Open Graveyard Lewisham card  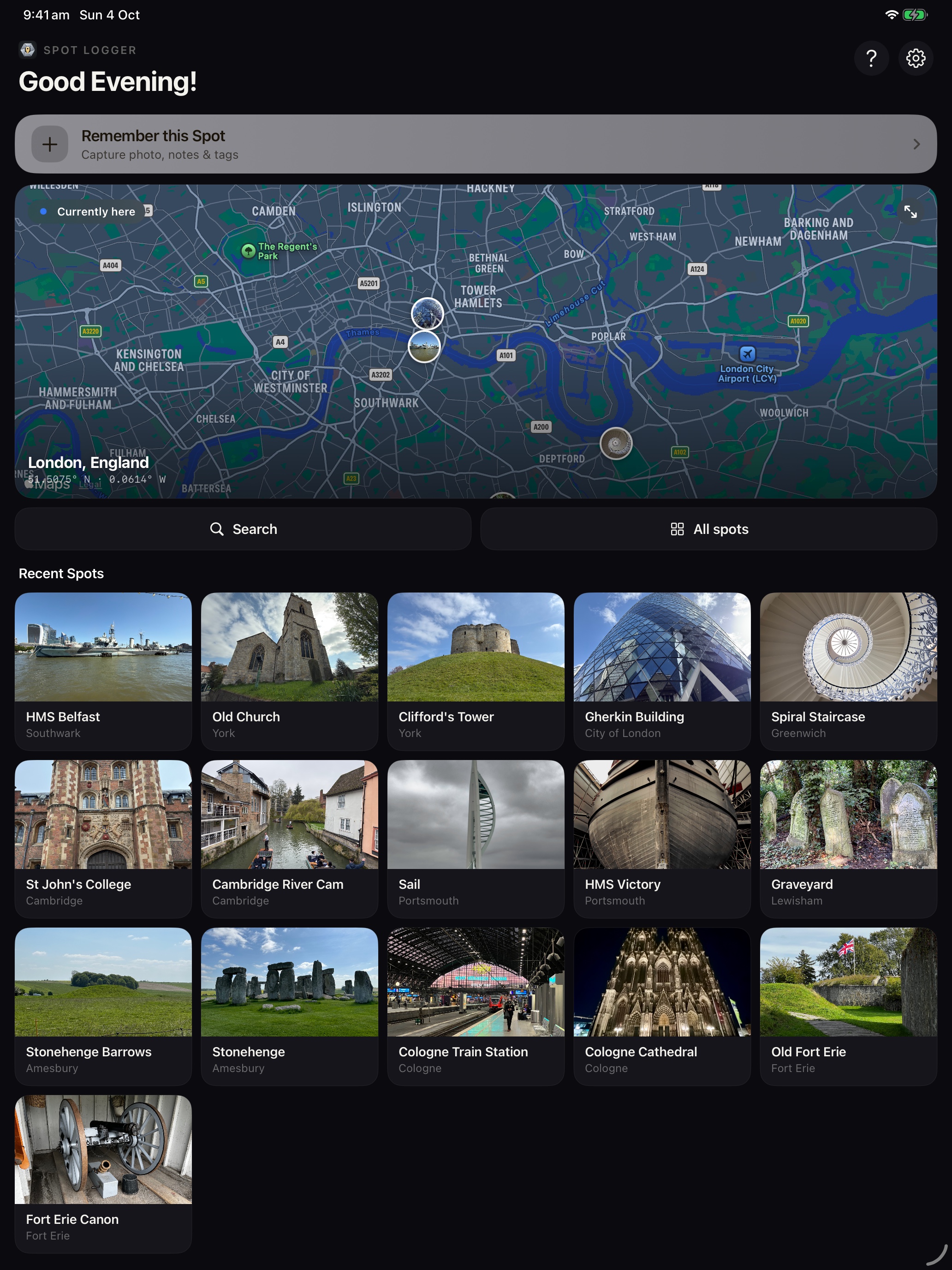[848, 839]
